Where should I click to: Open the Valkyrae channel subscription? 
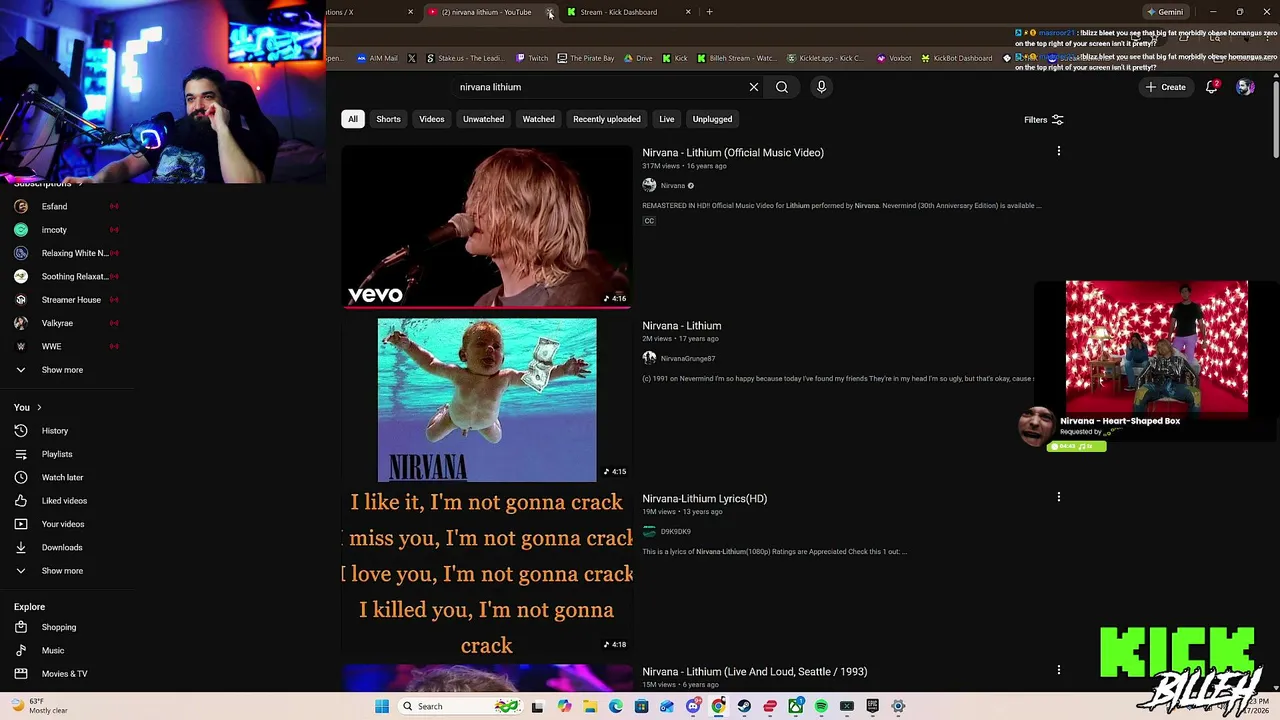pos(57,323)
